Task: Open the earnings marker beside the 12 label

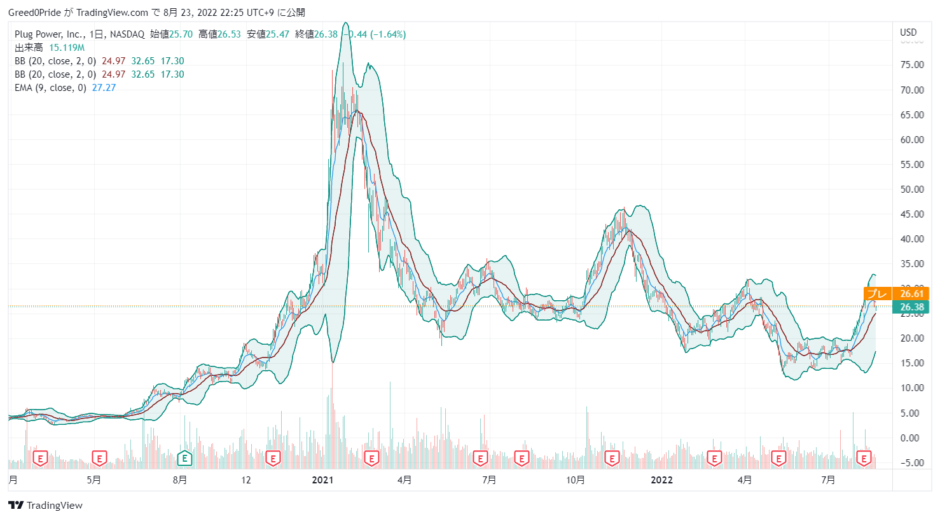Action: coord(272,458)
